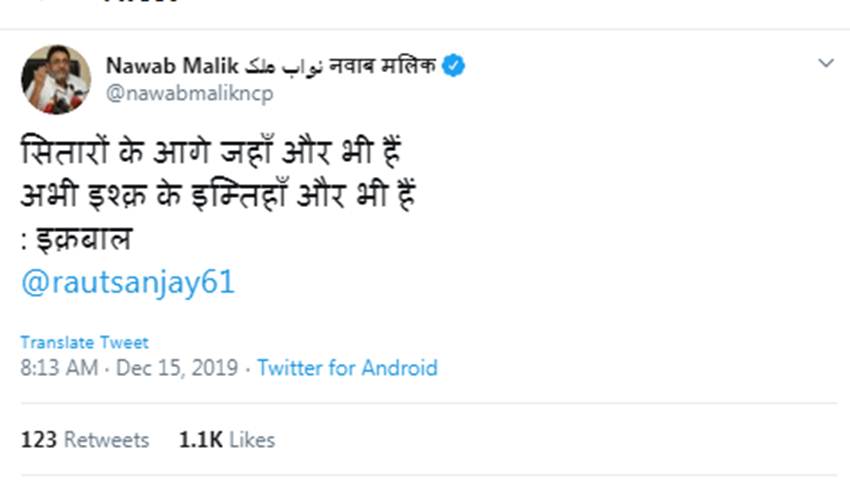
Task: Click the number 123 beside Retweets
Action: (38, 440)
